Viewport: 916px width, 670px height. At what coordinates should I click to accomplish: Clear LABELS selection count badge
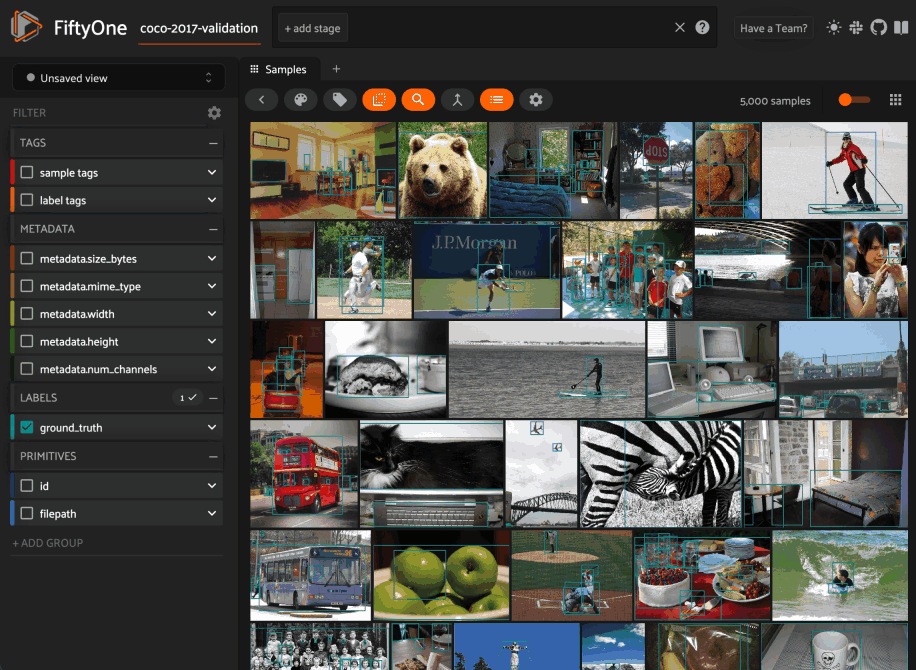point(187,398)
